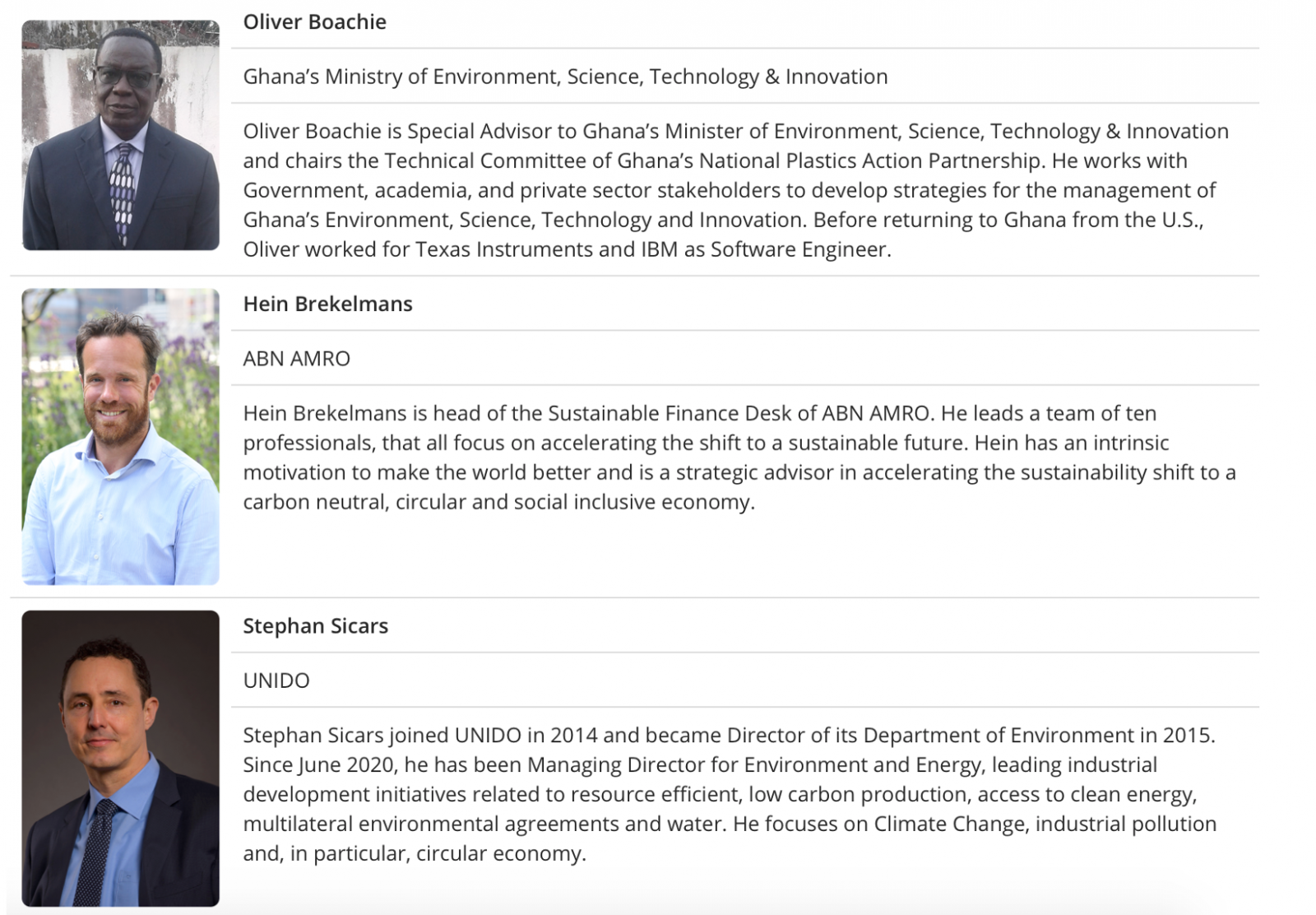Click 'carbon neutral' in Hein Brekelmans' bio
The height and width of the screenshot is (915, 1316).
click(314, 502)
